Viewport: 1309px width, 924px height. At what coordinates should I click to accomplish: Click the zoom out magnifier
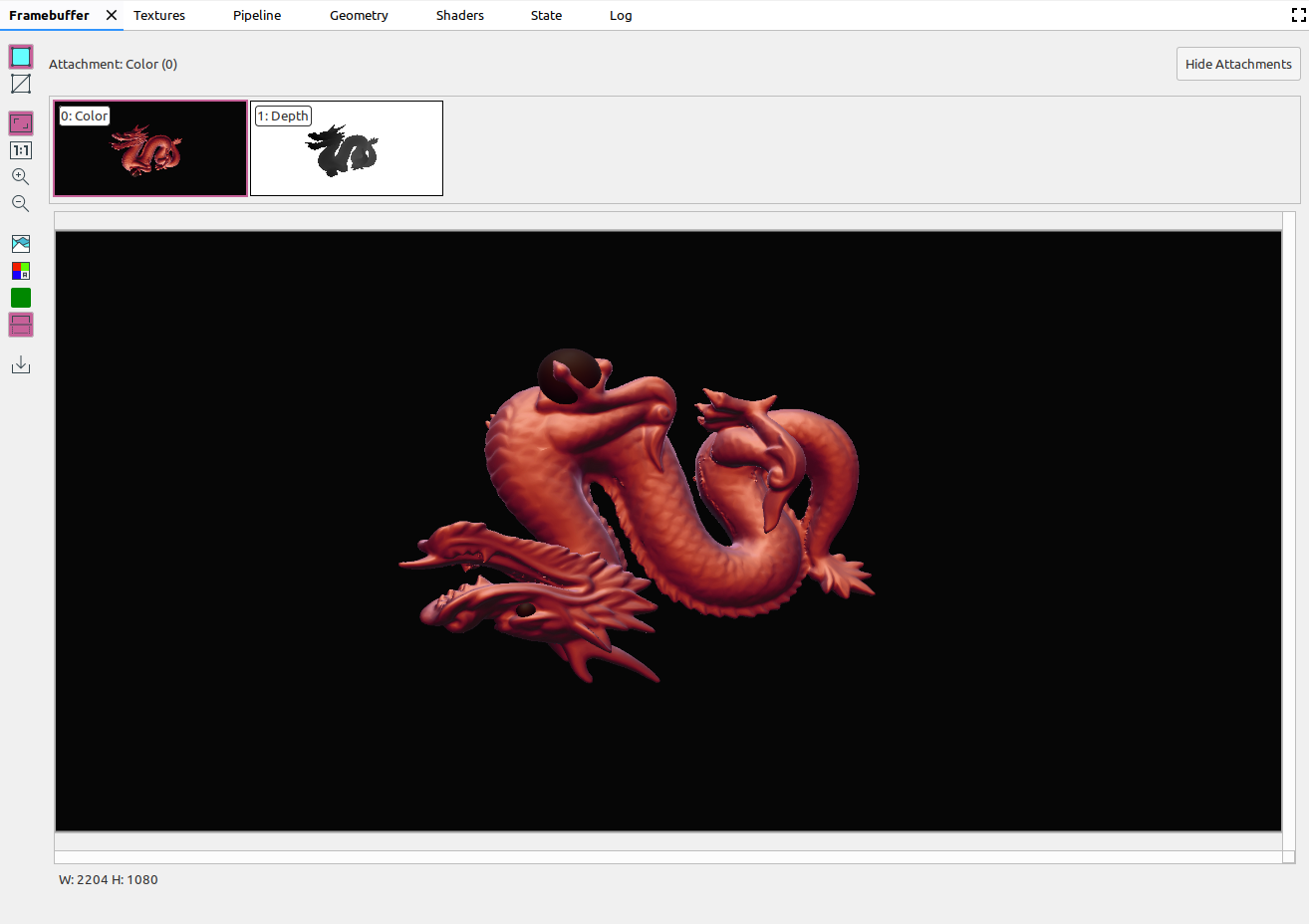pos(21,204)
